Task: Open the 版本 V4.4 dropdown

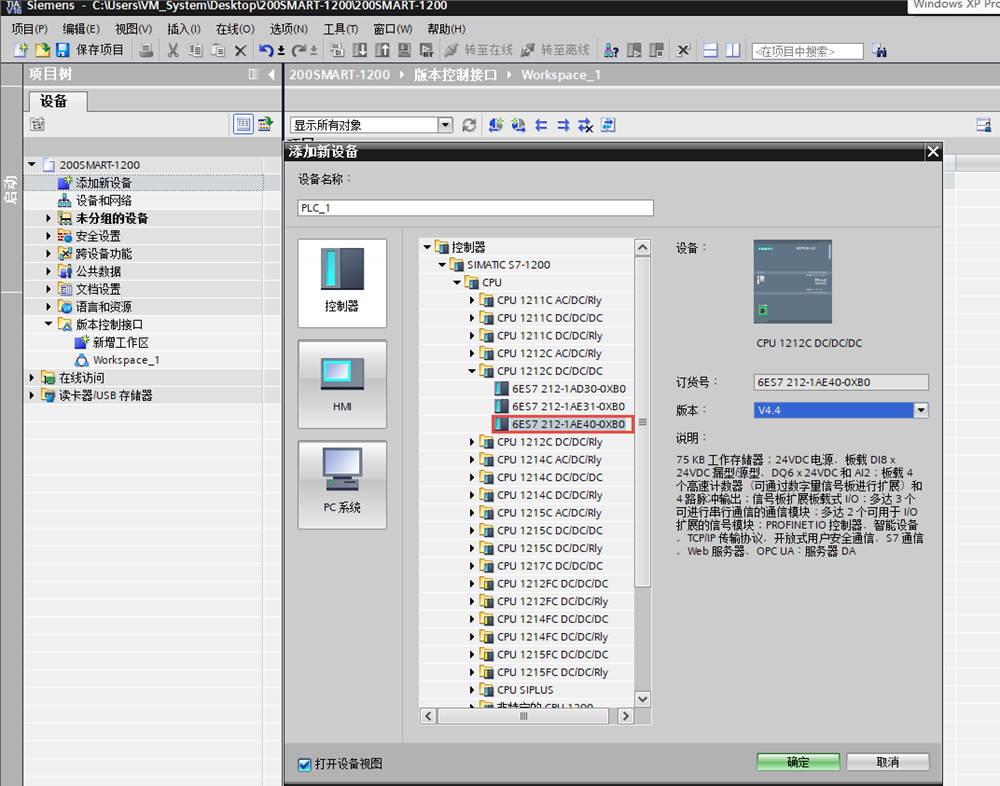Action: click(920, 410)
